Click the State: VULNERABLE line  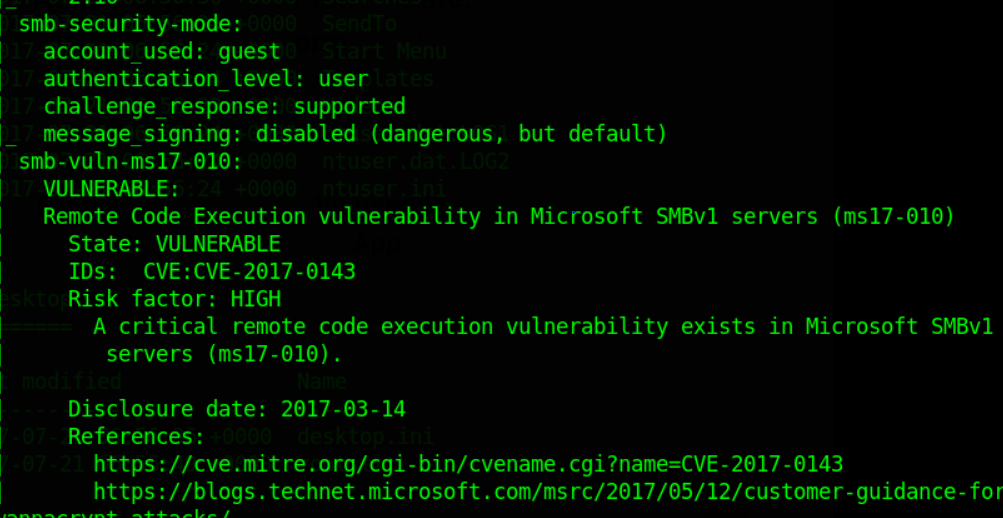[175, 244]
